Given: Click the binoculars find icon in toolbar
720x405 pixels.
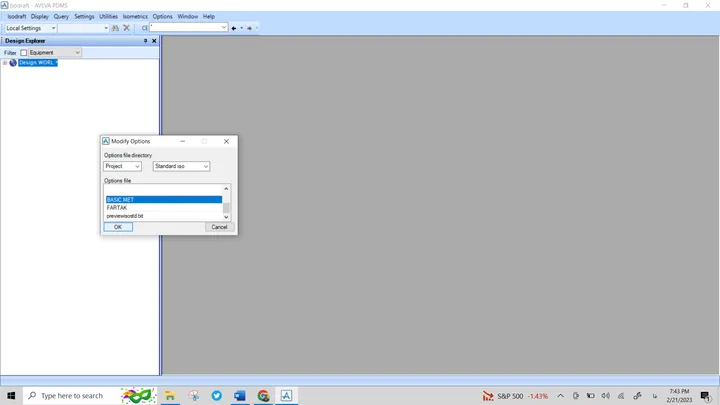Looking at the screenshot, I should tap(115, 28).
